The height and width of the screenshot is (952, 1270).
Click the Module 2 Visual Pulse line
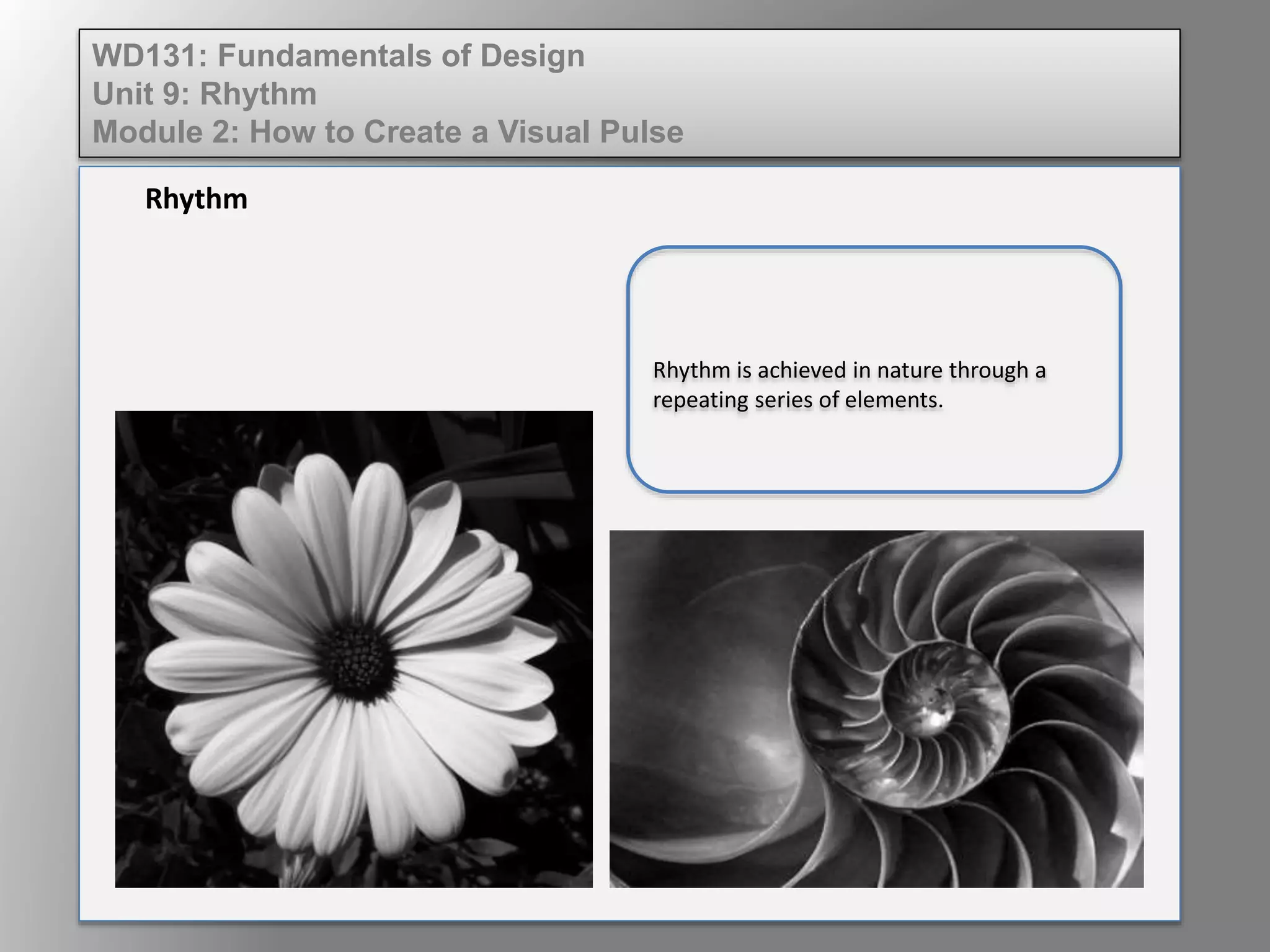click(x=388, y=132)
